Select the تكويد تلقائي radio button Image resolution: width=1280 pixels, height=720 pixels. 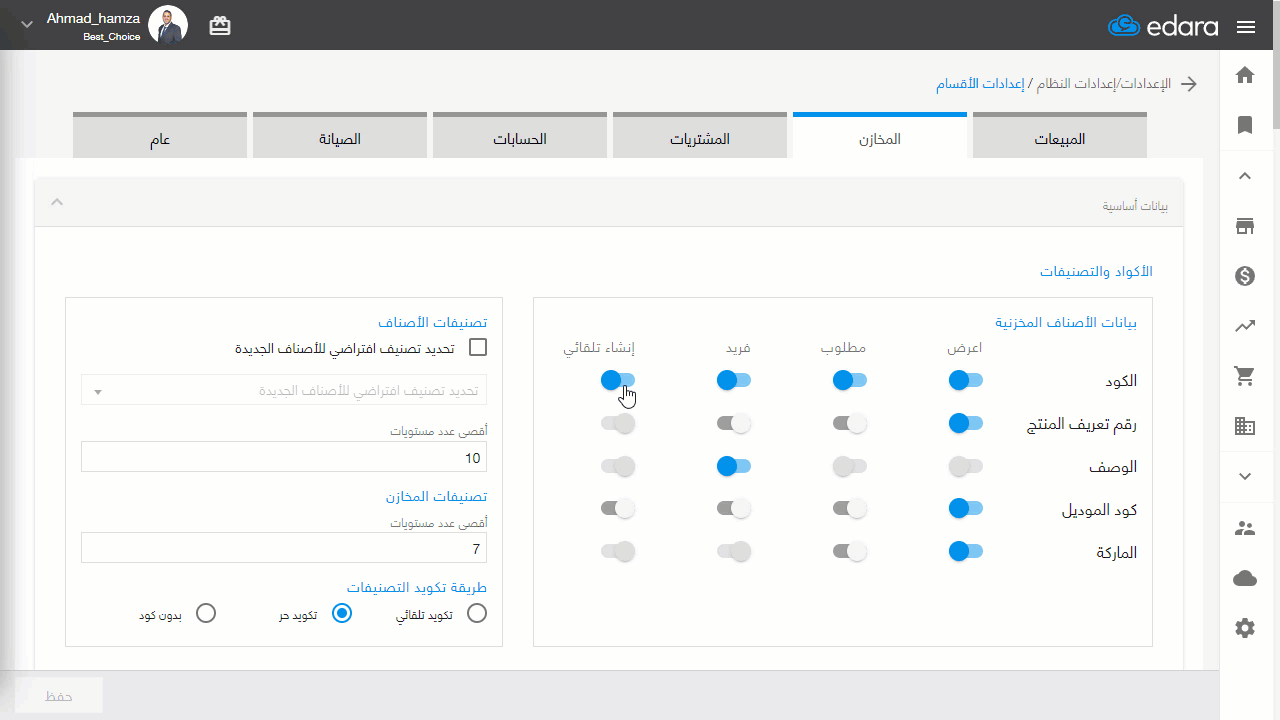point(477,614)
